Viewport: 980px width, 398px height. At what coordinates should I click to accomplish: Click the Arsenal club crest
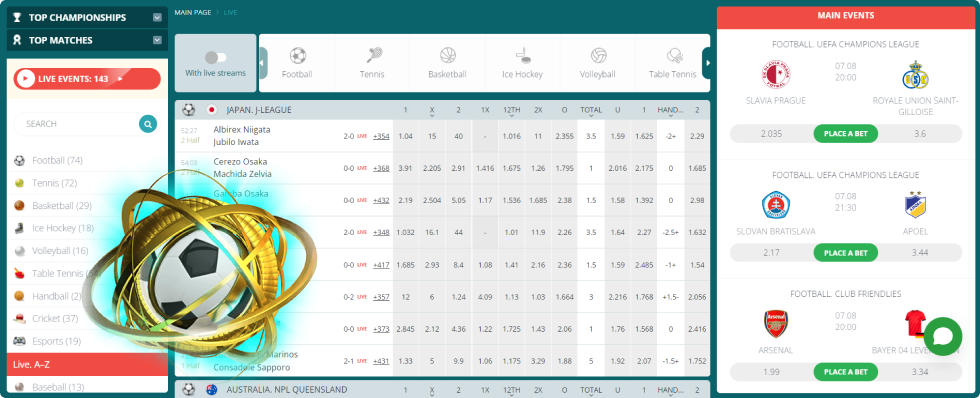(776, 324)
